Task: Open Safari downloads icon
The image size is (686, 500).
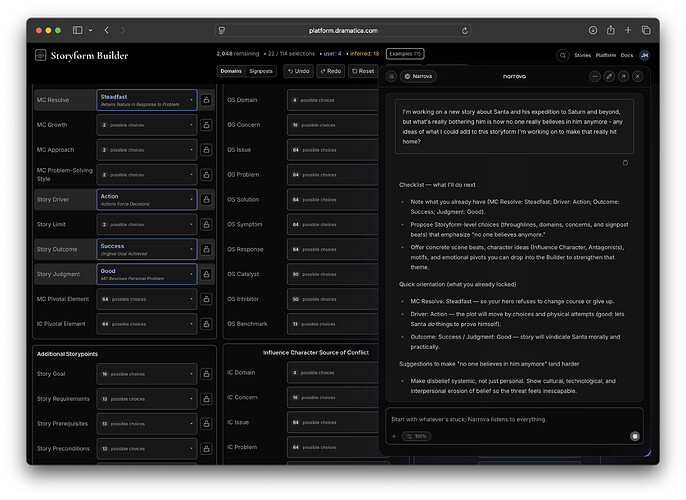Action: (x=593, y=30)
